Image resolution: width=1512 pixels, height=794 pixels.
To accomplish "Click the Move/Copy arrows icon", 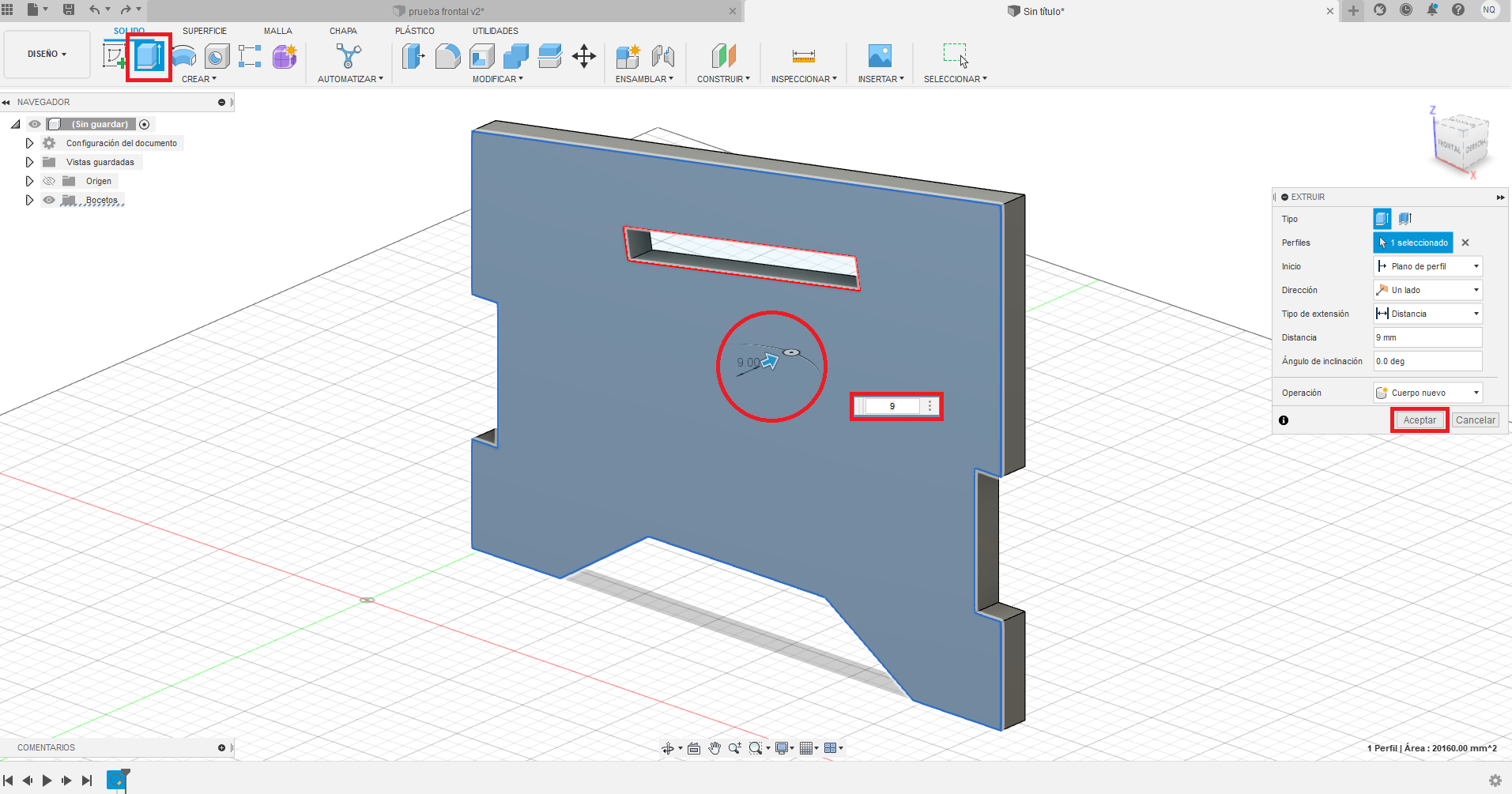I will pos(584,56).
